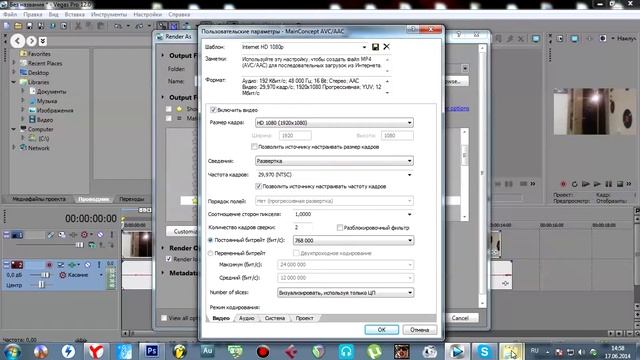
Task: Toggle 'Render loop region' checkbox in Render As
Action: 169,259
